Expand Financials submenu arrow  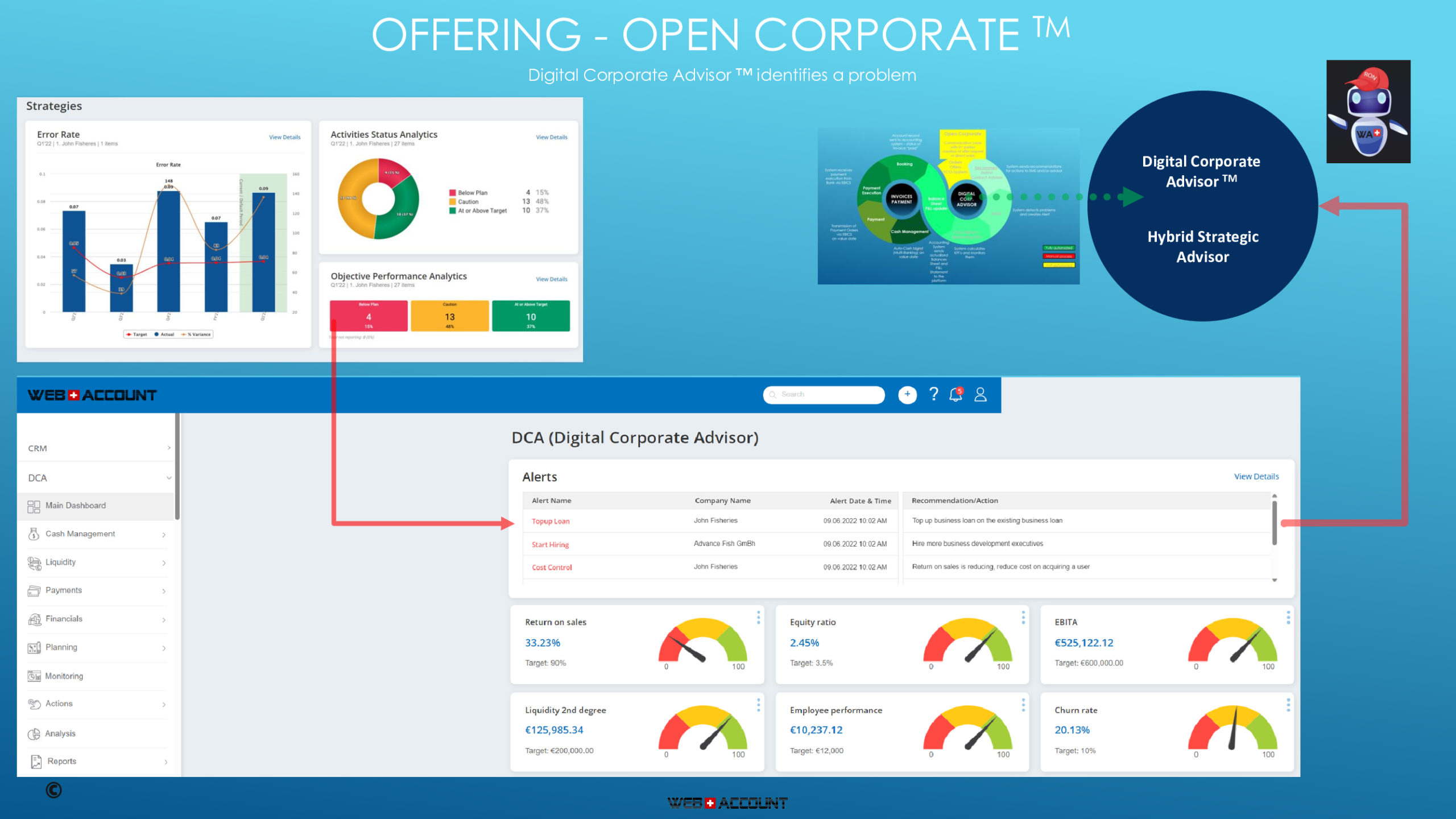[x=164, y=620]
